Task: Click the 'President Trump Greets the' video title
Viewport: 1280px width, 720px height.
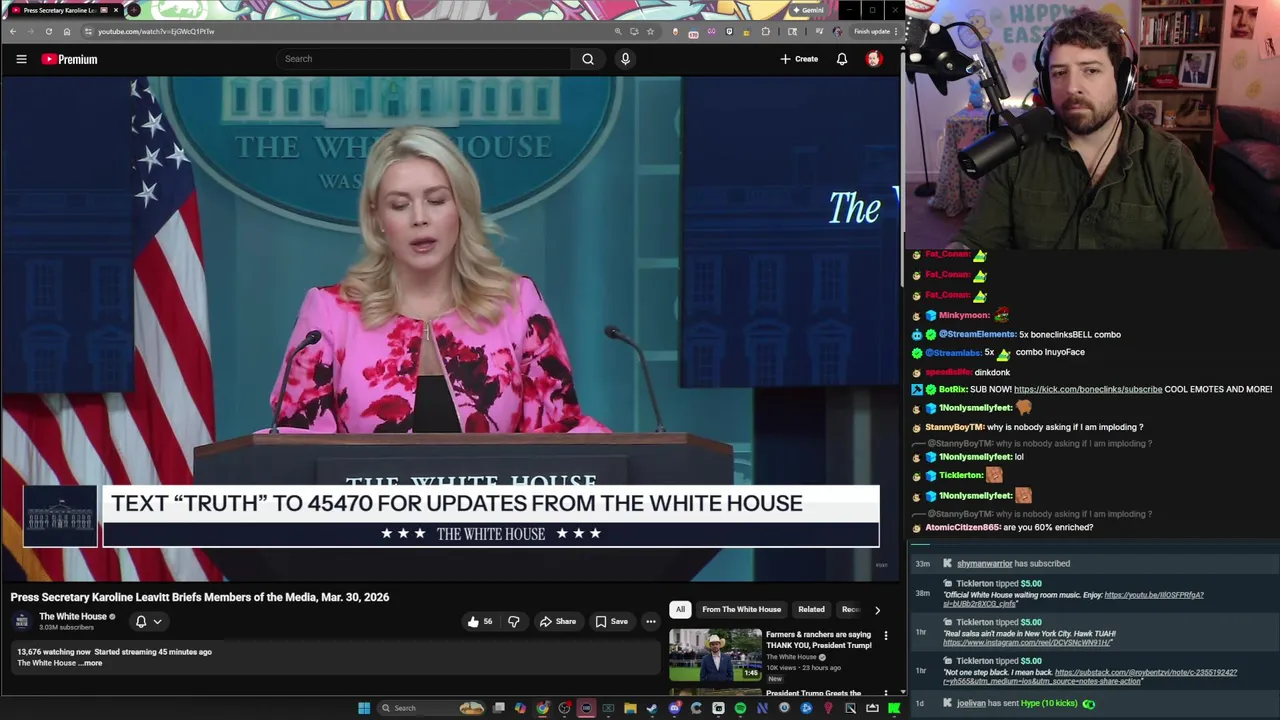Action: coord(813,693)
